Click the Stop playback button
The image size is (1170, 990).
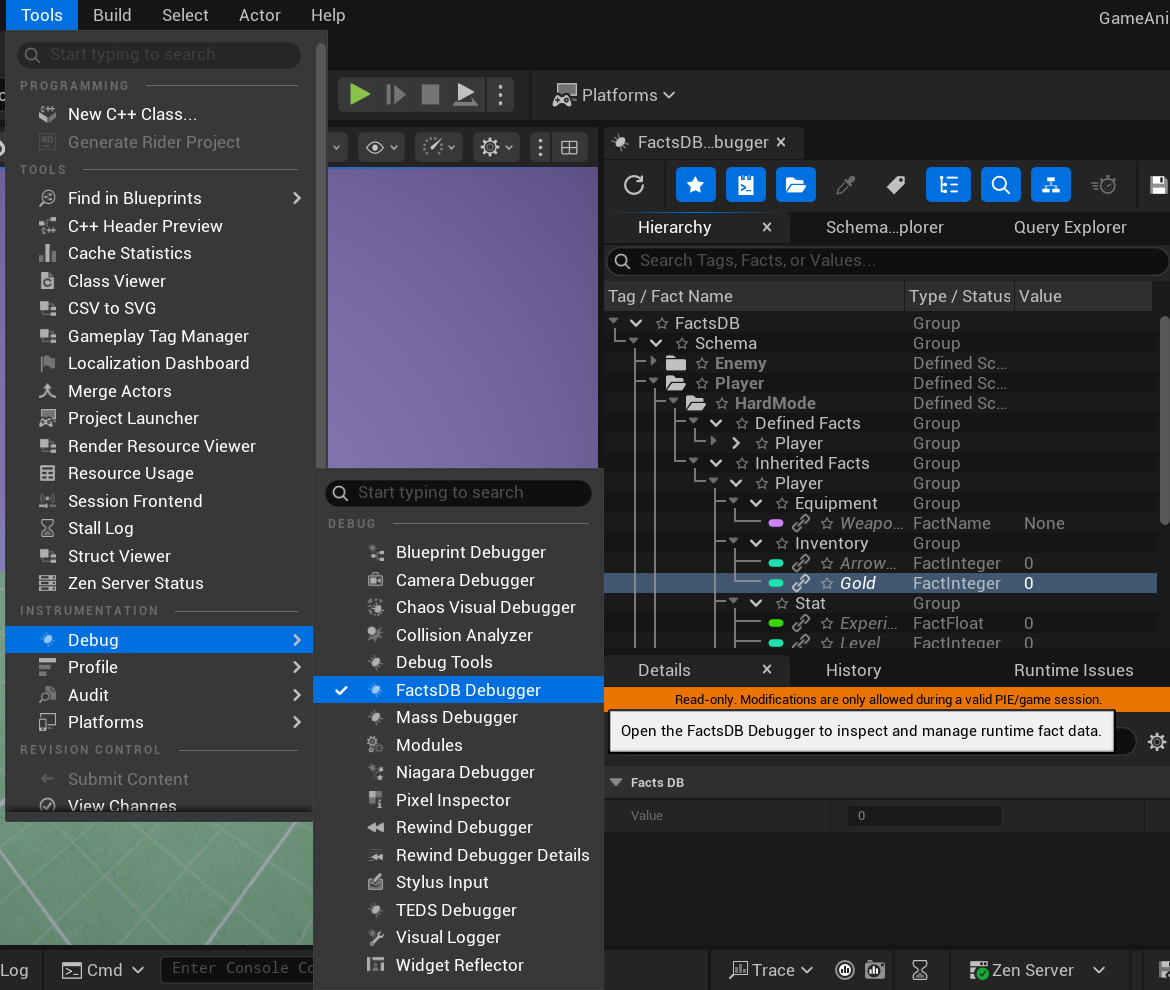pos(431,95)
